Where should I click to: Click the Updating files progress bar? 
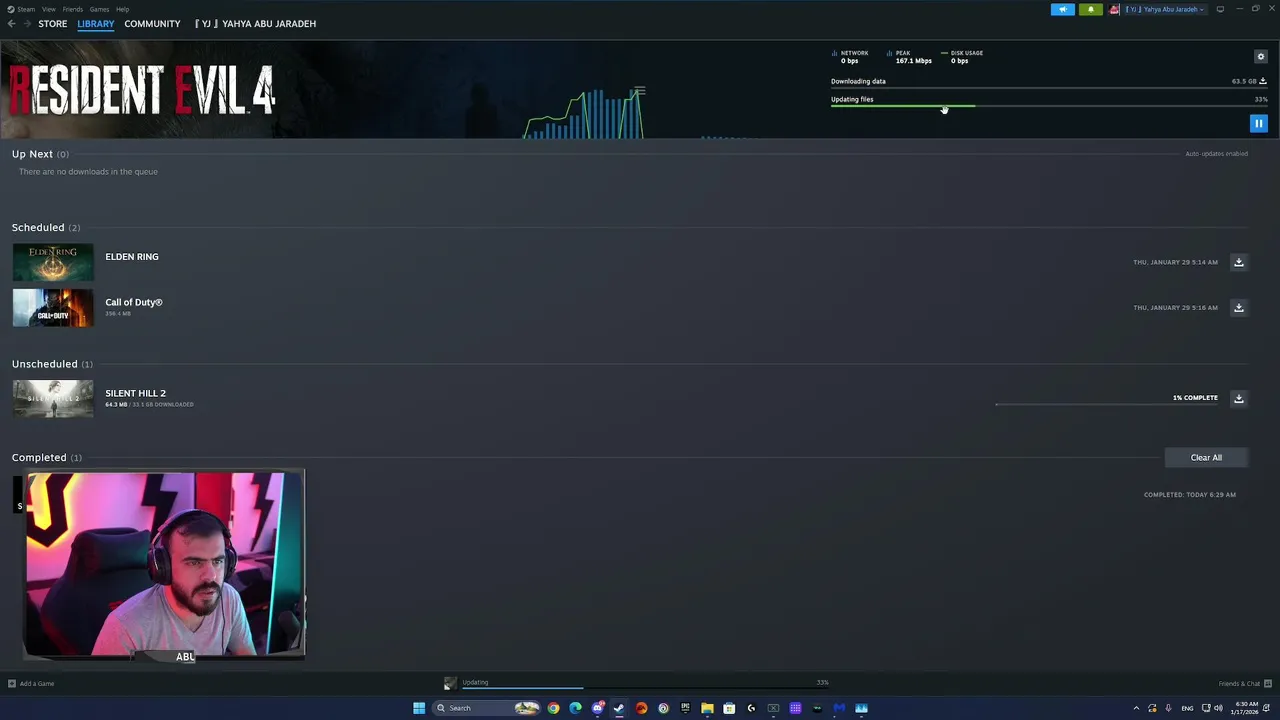pyautogui.click(x=1049, y=106)
